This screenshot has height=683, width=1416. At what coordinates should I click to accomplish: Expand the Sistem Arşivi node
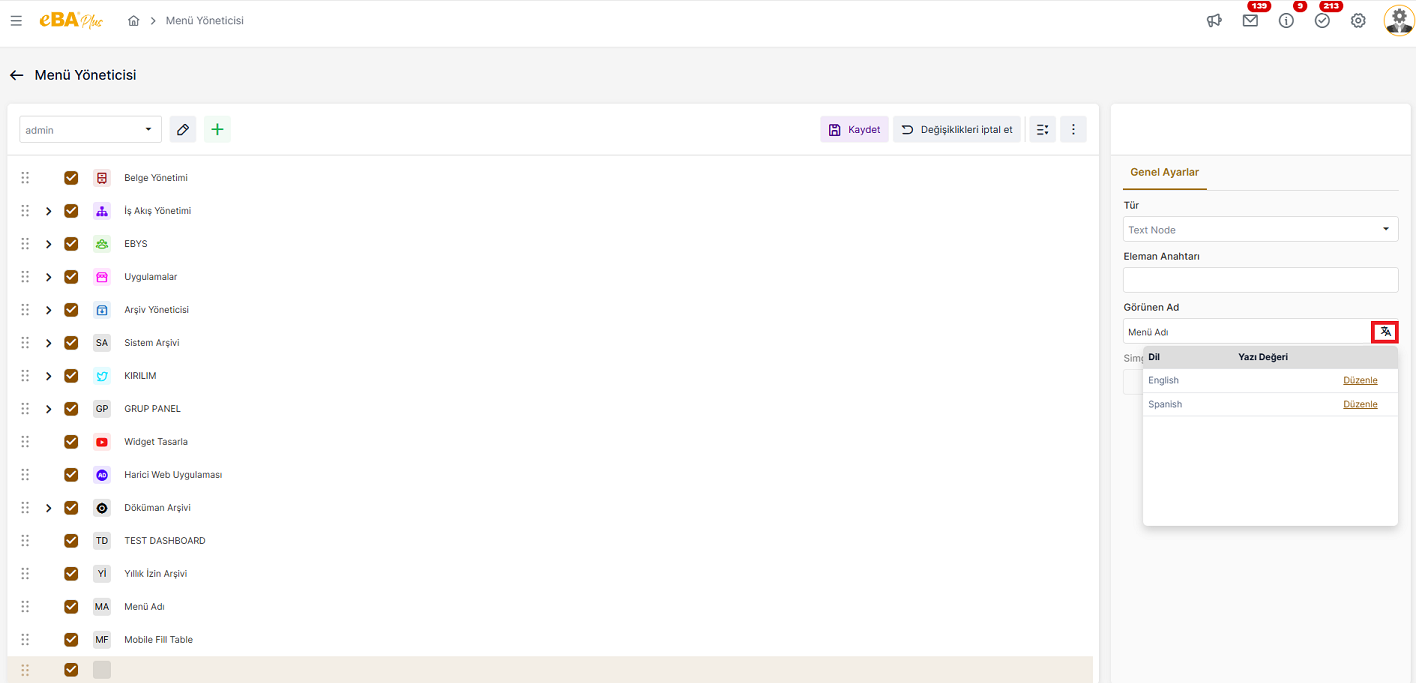[48, 343]
